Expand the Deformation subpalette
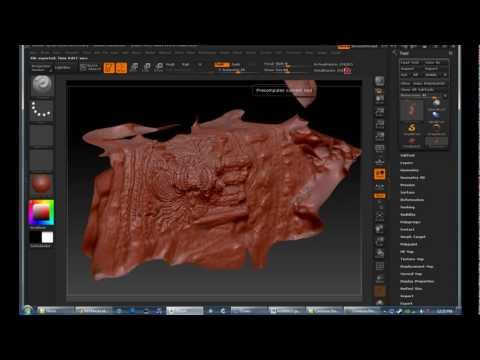Image resolution: width=480 pixels, height=360 pixels. tap(412, 200)
